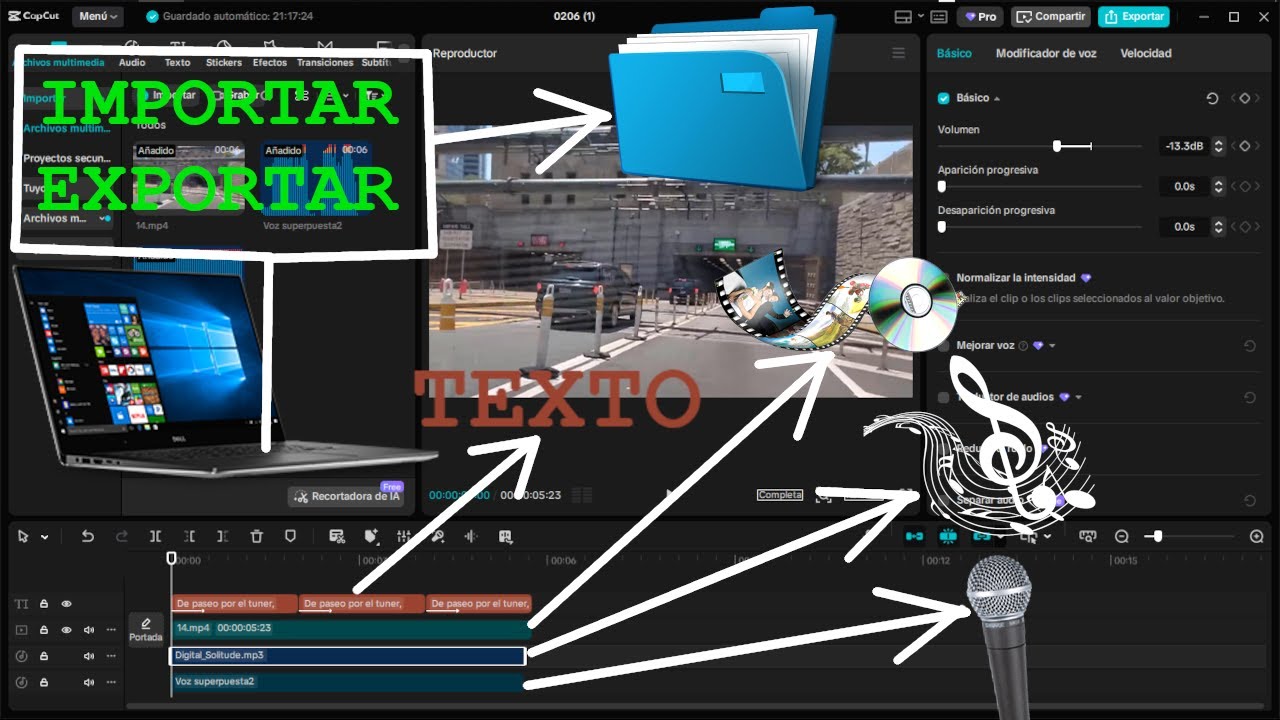Viewport: 1280px width, 720px height.
Task: Enable the Mejorar voz checkbox
Action: tap(943, 345)
